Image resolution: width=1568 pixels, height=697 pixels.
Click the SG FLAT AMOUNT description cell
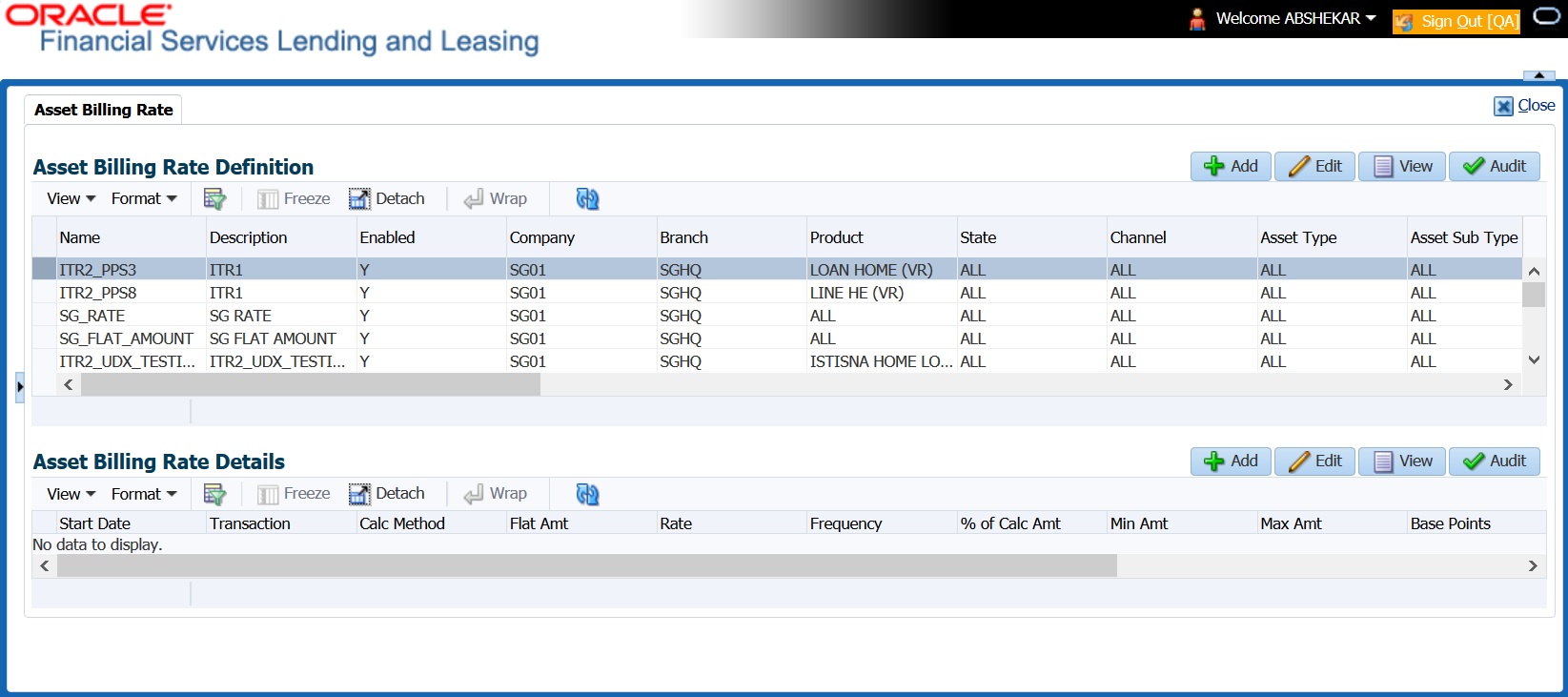(x=282, y=338)
